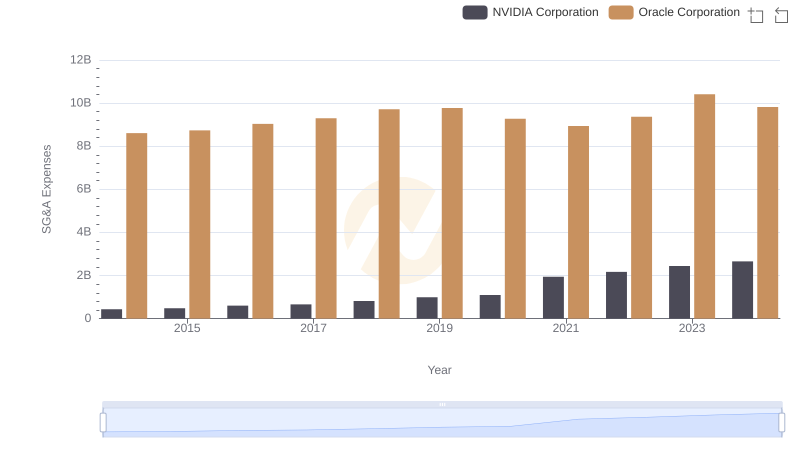Click the SG&A Expenses axis title

46,189
